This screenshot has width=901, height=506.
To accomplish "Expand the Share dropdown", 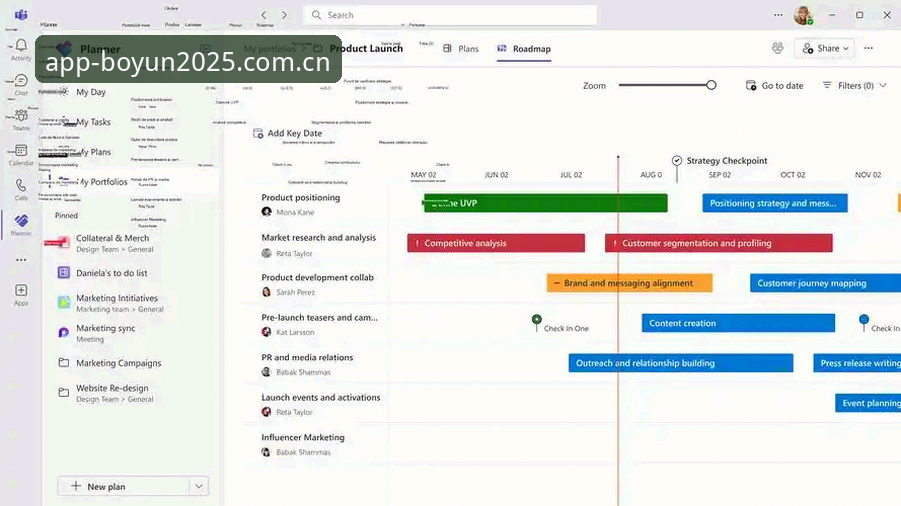I will tap(846, 49).
